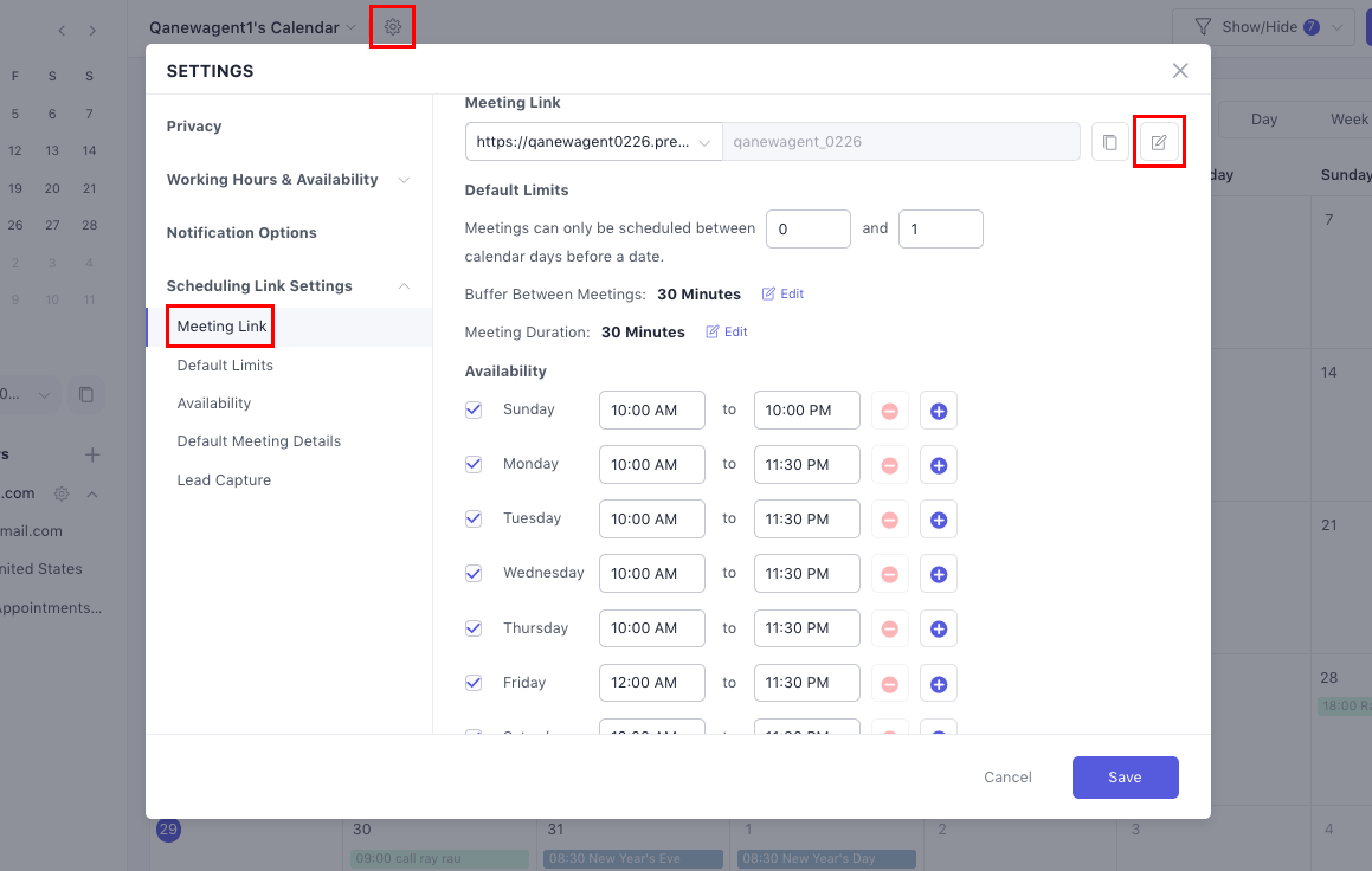Image resolution: width=1372 pixels, height=871 pixels.
Task: Disable Thursday availability checkbox
Action: [x=474, y=628]
